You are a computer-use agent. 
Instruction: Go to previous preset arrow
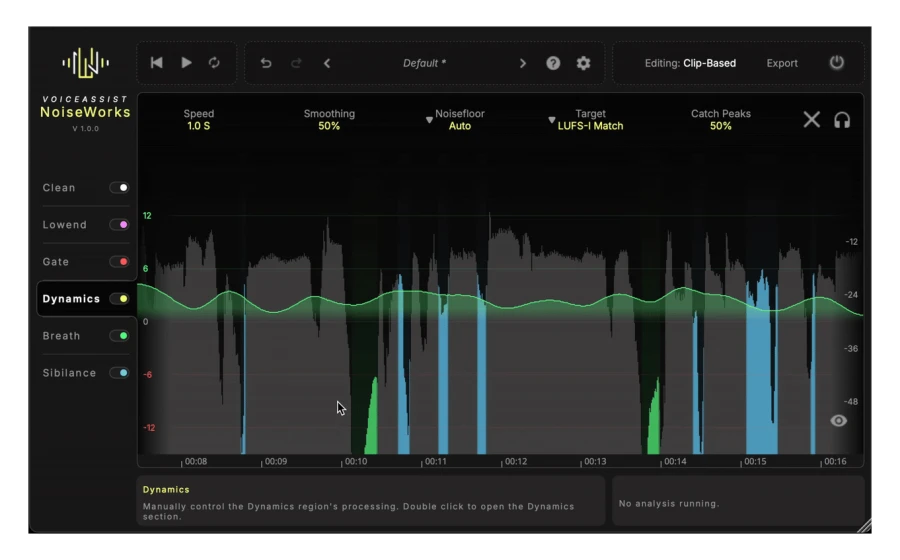coord(327,63)
